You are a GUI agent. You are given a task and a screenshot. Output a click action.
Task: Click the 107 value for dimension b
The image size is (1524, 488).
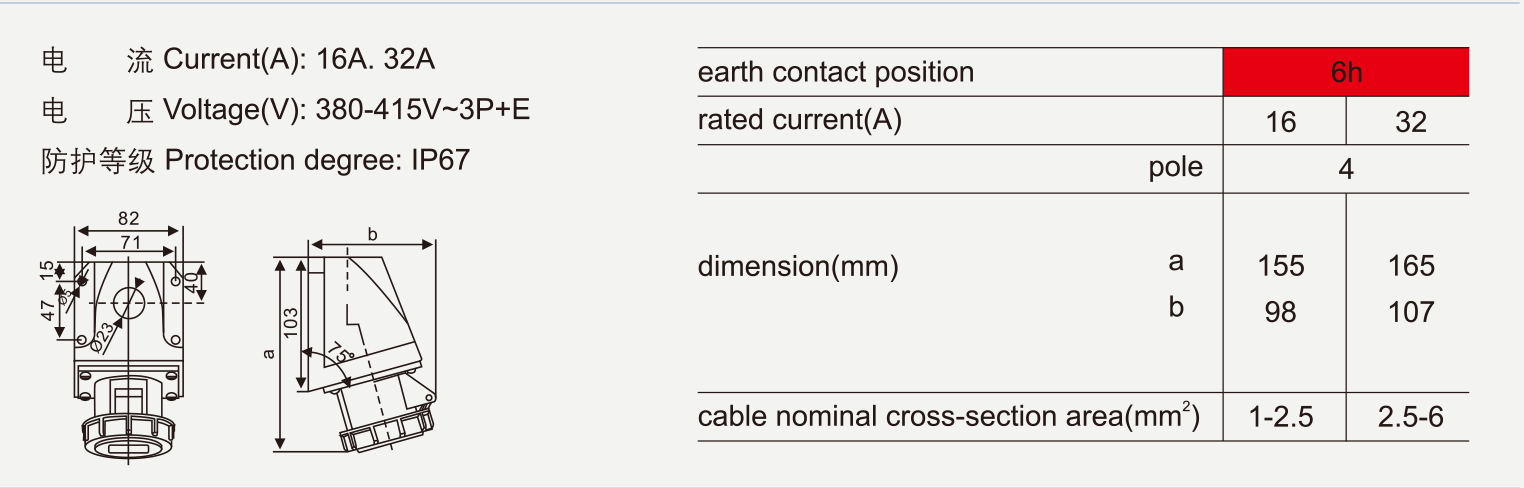click(x=1411, y=313)
